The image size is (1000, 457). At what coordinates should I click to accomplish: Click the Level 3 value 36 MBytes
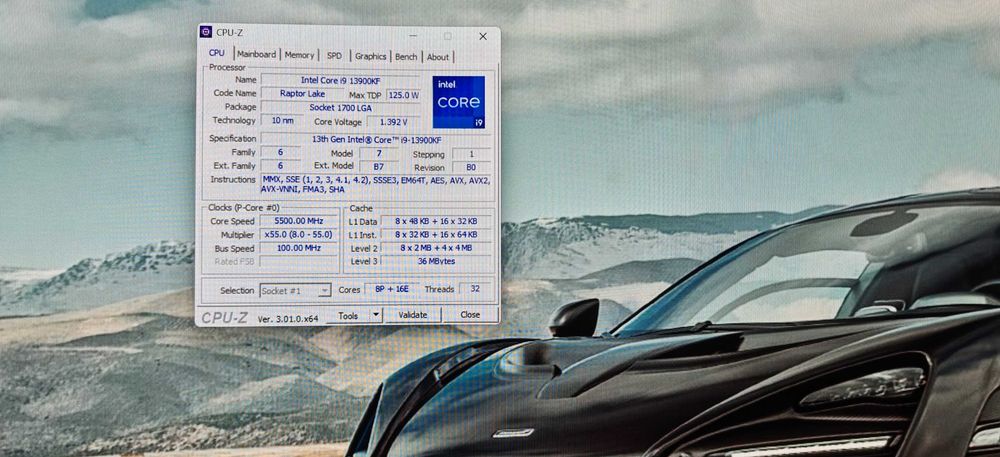click(x=436, y=261)
